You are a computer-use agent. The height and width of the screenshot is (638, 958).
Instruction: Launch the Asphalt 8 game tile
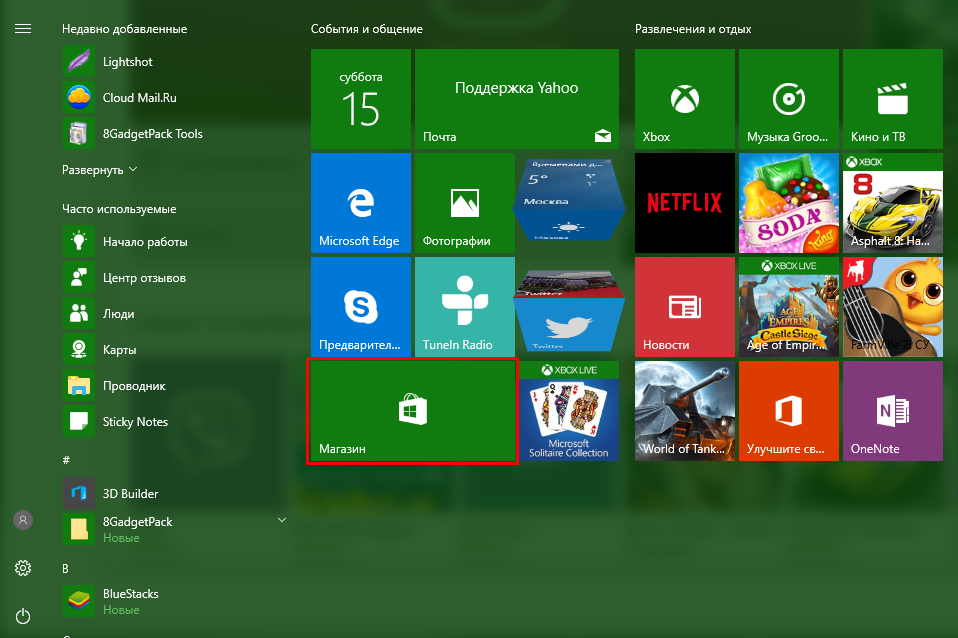(x=893, y=203)
